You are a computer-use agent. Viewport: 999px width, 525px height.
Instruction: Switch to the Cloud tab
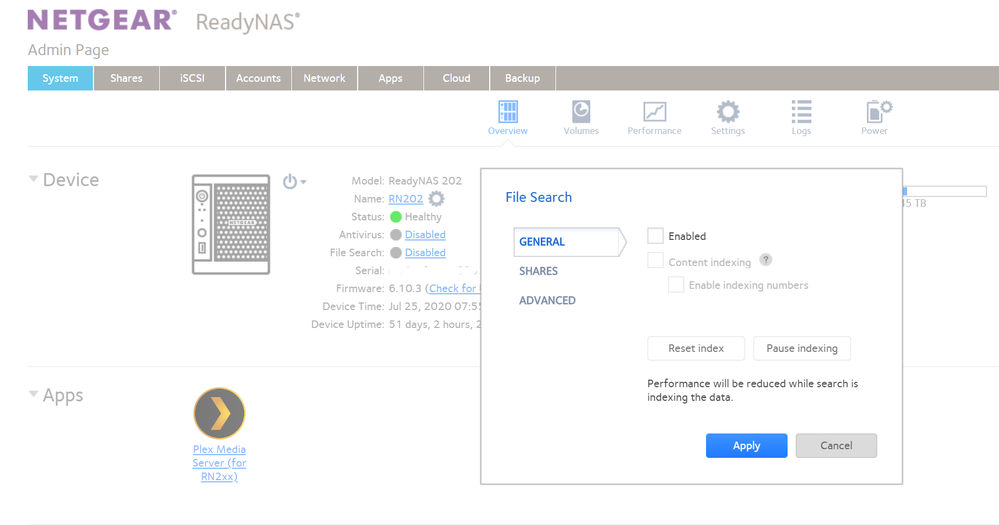point(456,78)
